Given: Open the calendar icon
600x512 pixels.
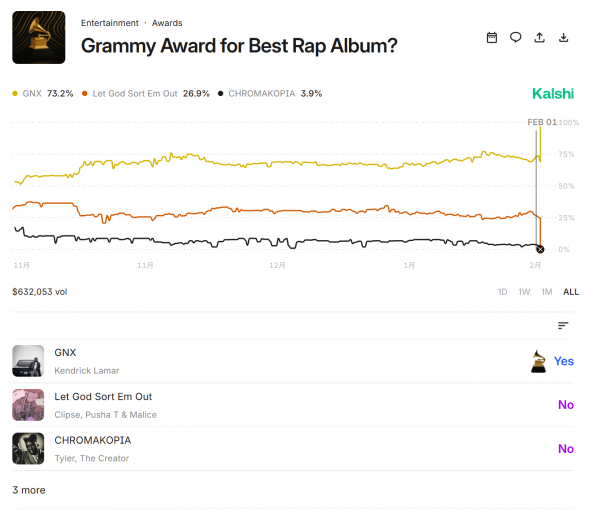Looking at the screenshot, I should 492,38.
